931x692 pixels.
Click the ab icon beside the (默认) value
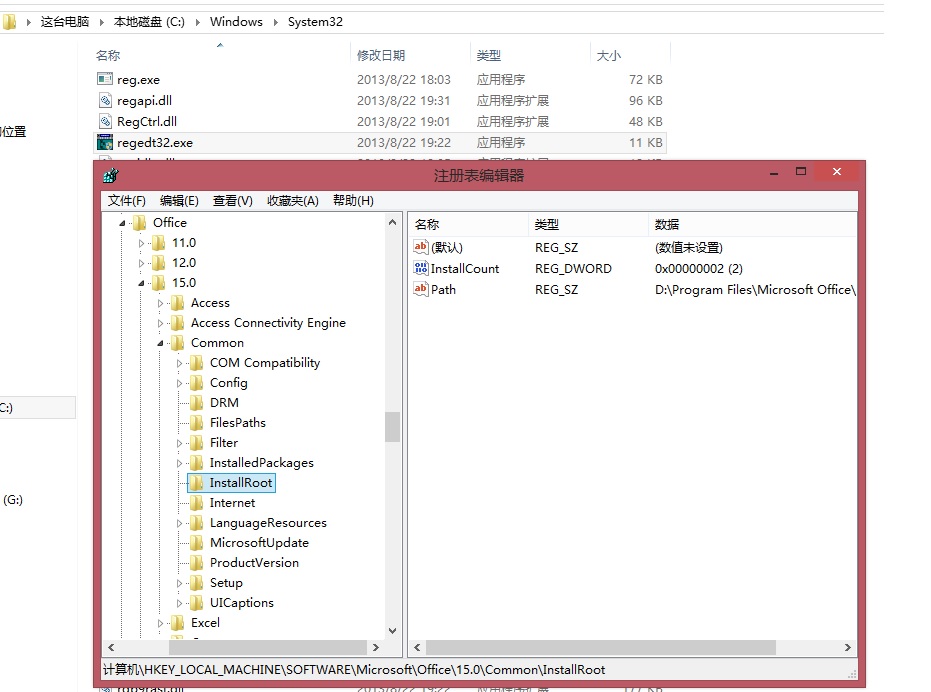[x=421, y=247]
